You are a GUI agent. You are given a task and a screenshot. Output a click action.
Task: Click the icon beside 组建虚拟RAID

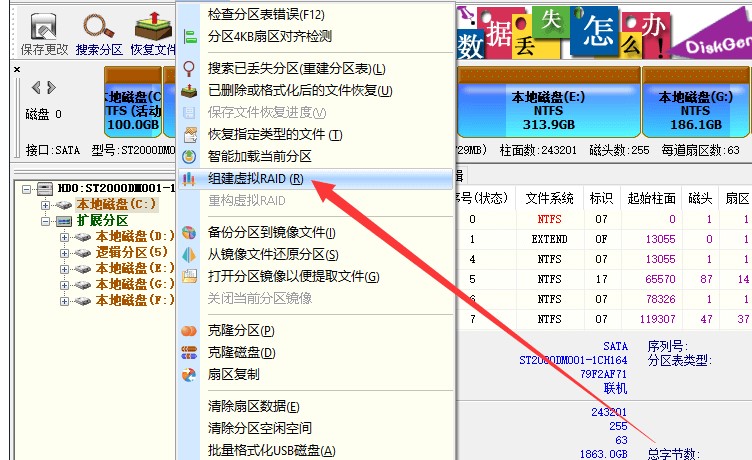coord(189,179)
